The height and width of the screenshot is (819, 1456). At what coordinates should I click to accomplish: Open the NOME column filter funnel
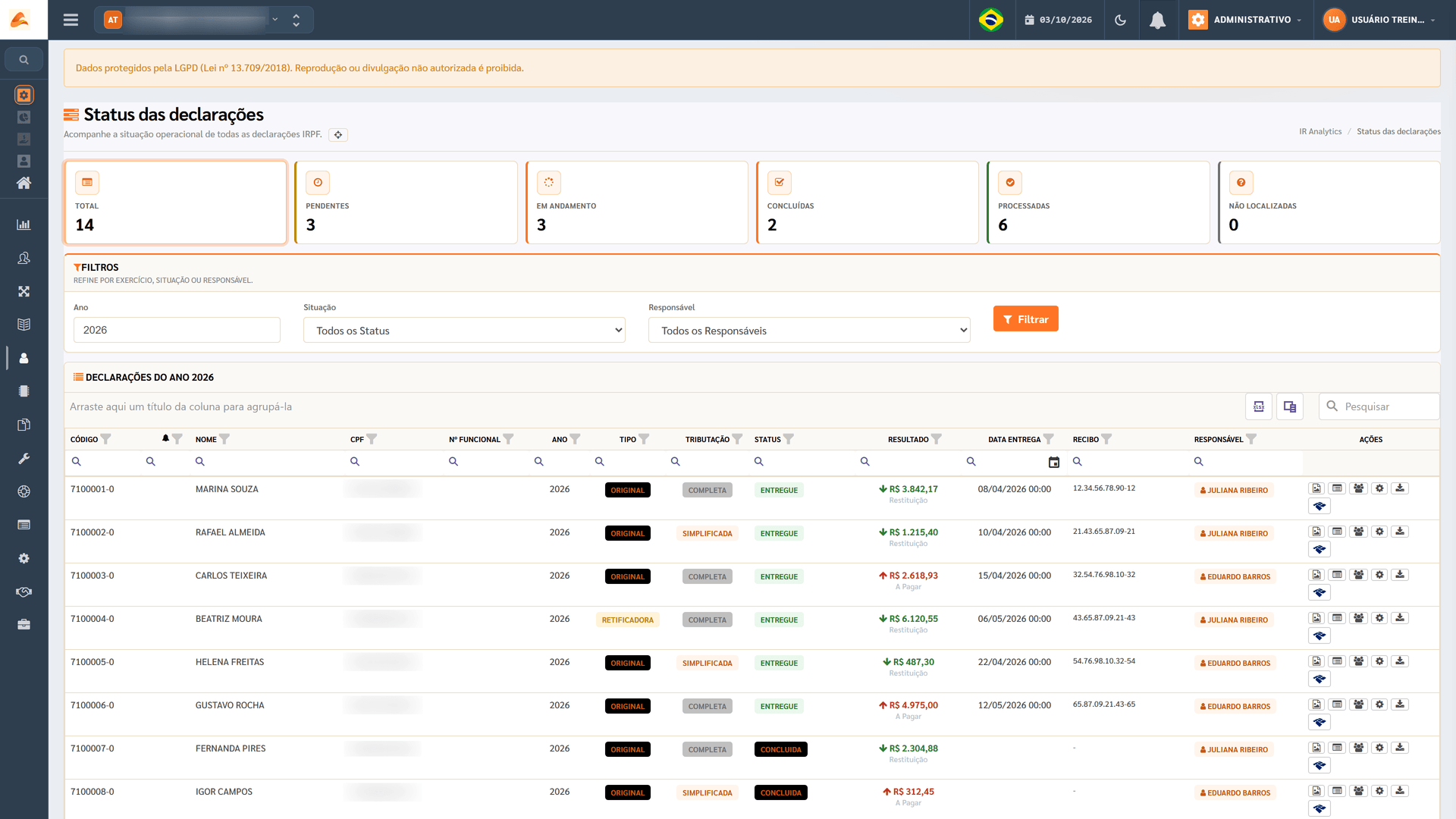point(224,439)
